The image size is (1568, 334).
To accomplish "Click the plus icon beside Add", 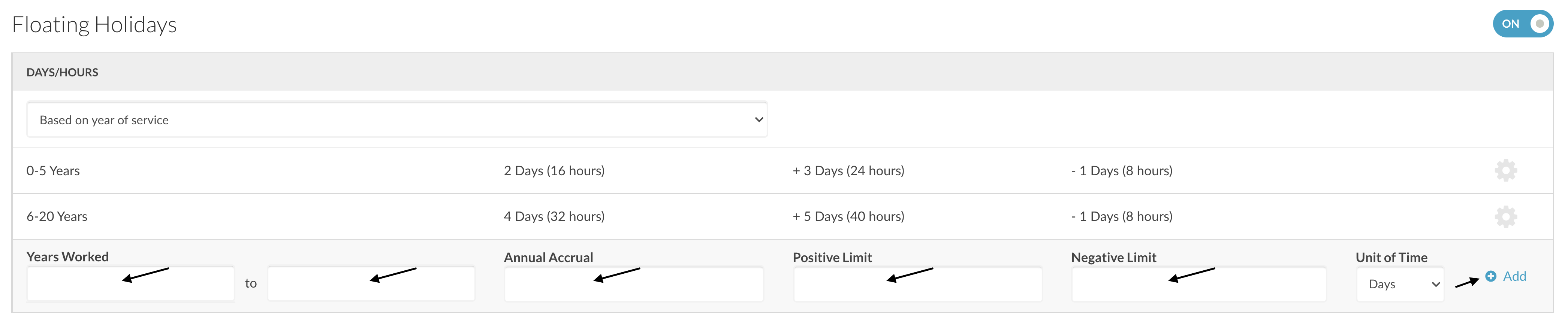I will coord(1490,276).
